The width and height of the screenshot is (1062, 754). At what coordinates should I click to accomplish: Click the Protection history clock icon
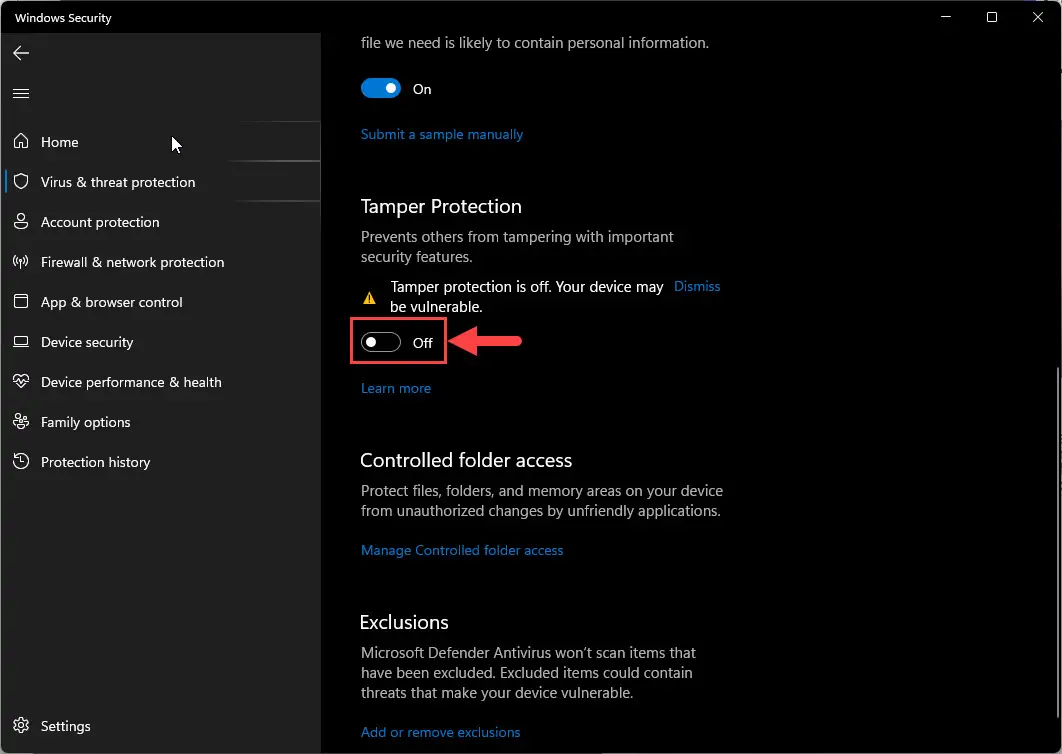tap(21, 461)
